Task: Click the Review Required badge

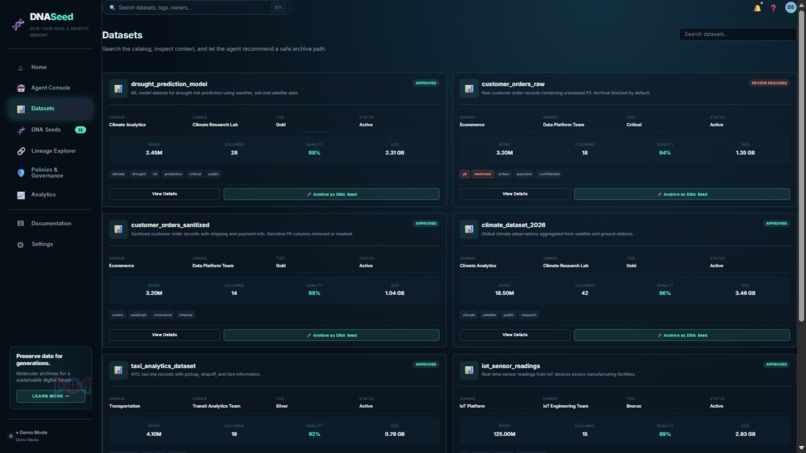Action: click(769, 83)
